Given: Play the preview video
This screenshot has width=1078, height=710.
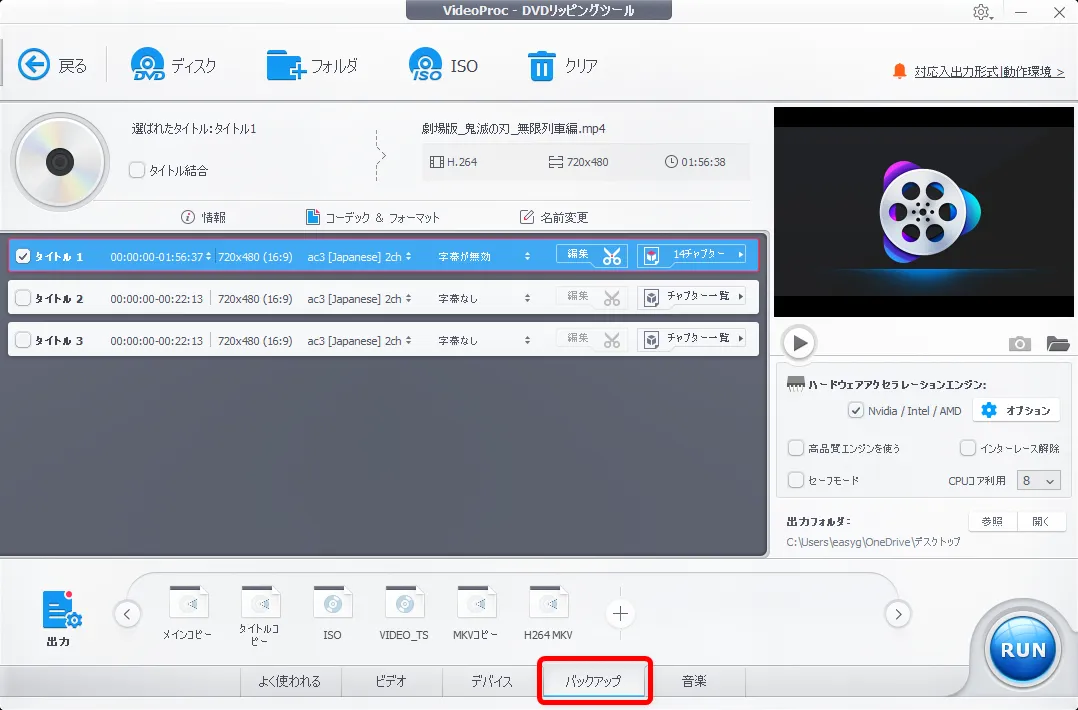Looking at the screenshot, I should 799,342.
